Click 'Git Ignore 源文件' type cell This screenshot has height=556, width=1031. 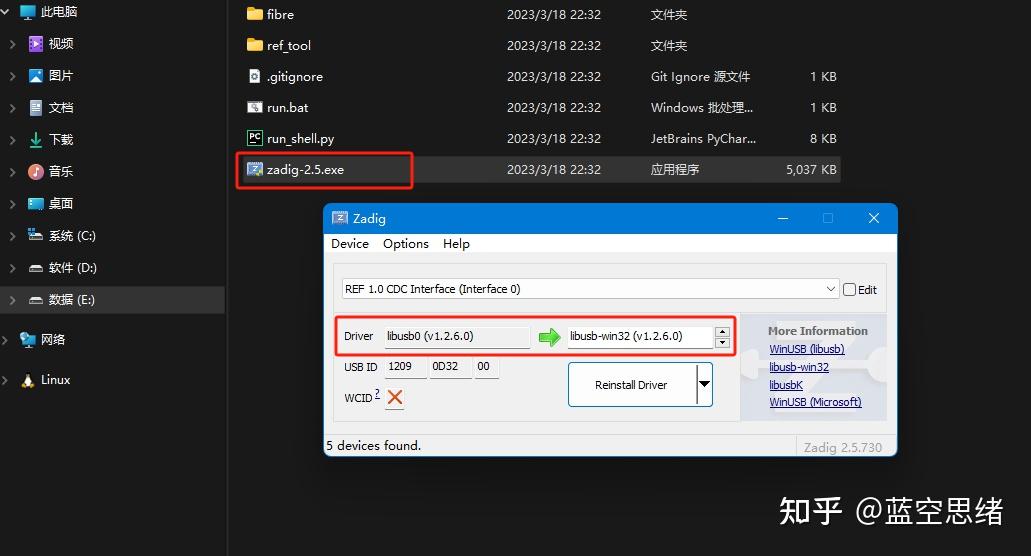(700, 76)
